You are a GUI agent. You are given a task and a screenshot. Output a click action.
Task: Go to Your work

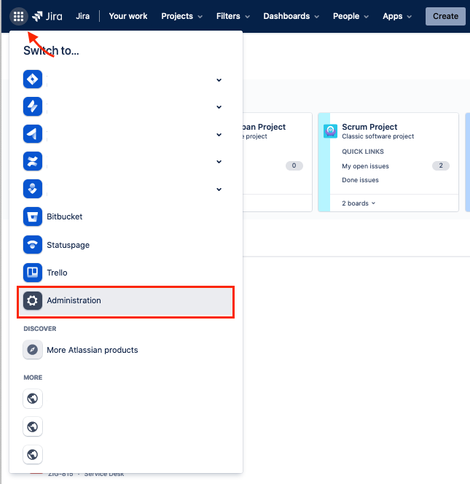coord(128,16)
